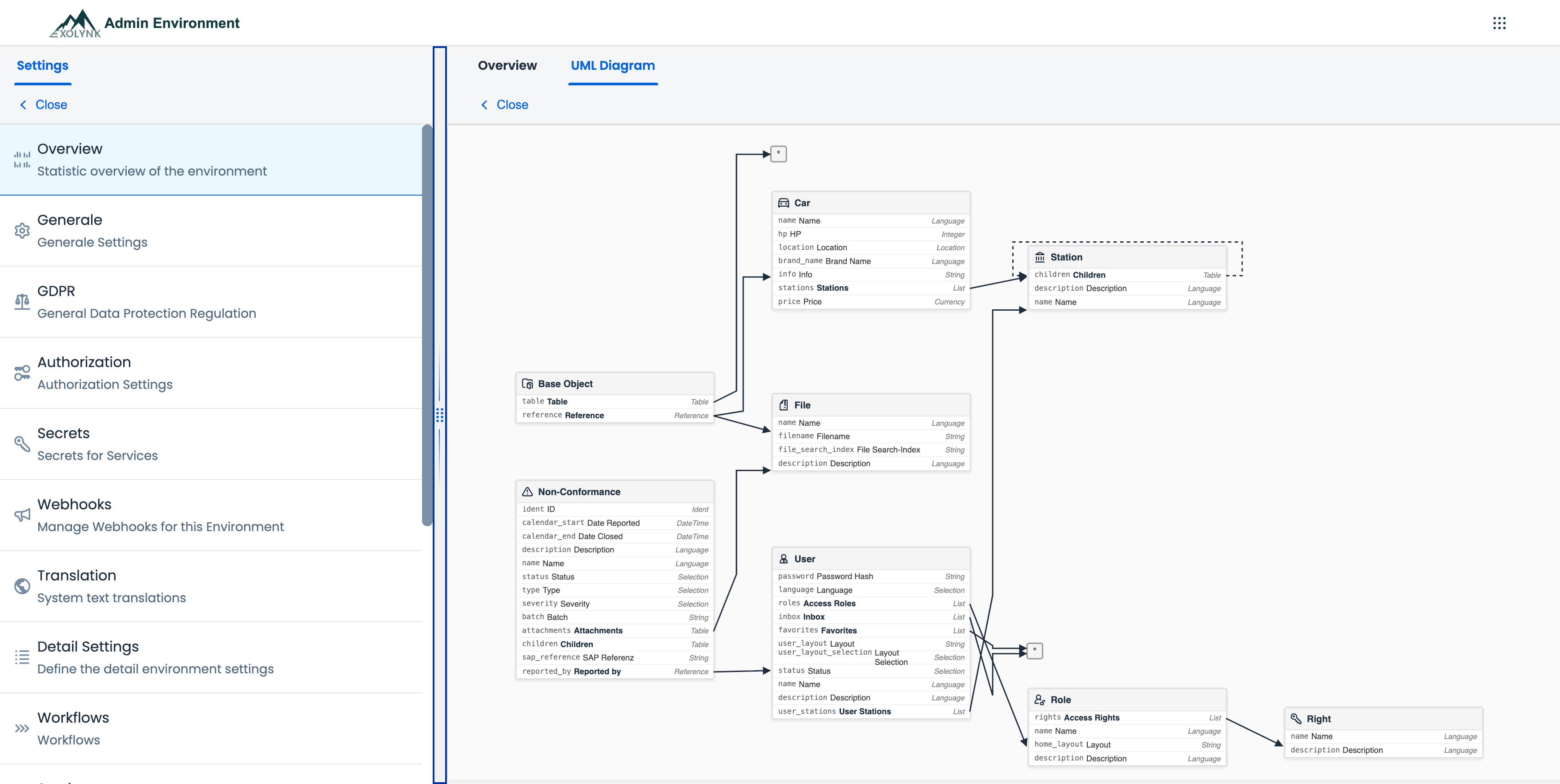The width and height of the screenshot is (1560, 784).
Task: Click the User entity icon
Action: tap(784, 559)
